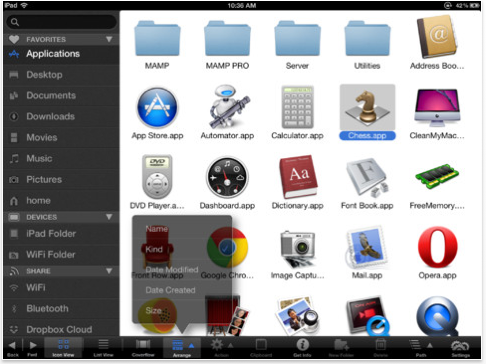Click the Delete trash toolbar icon

[x=380, y=348]
